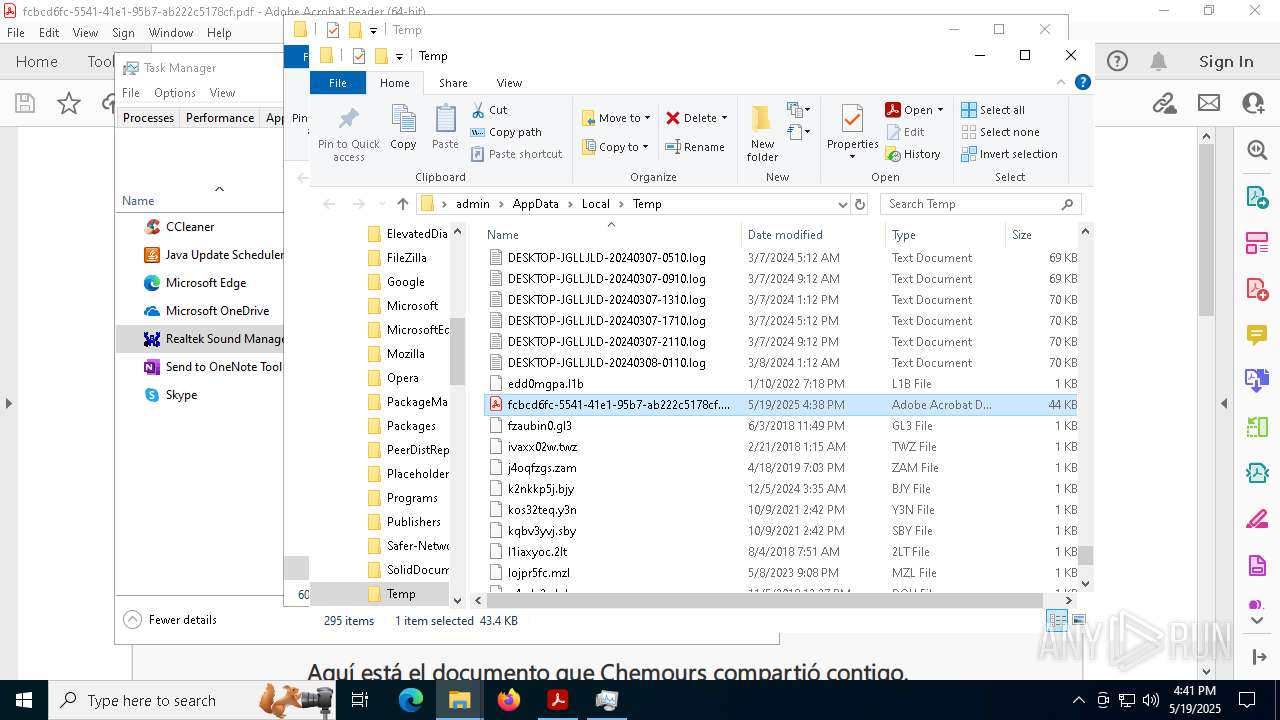This screenshot has width=1280, height=720.
Task: Switch to large icons view button
Action: pos(1077,621)
